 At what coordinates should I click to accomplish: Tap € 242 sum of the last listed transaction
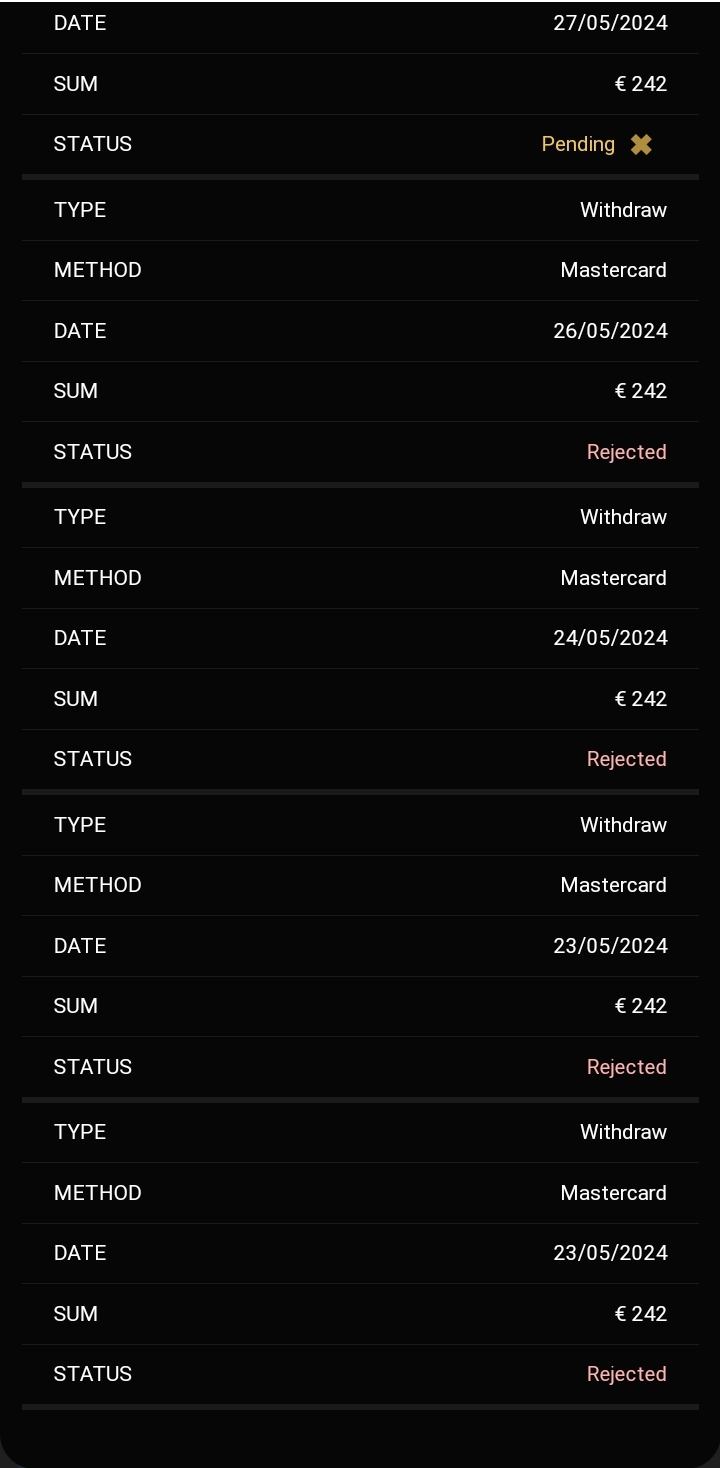coord(640,1314)
